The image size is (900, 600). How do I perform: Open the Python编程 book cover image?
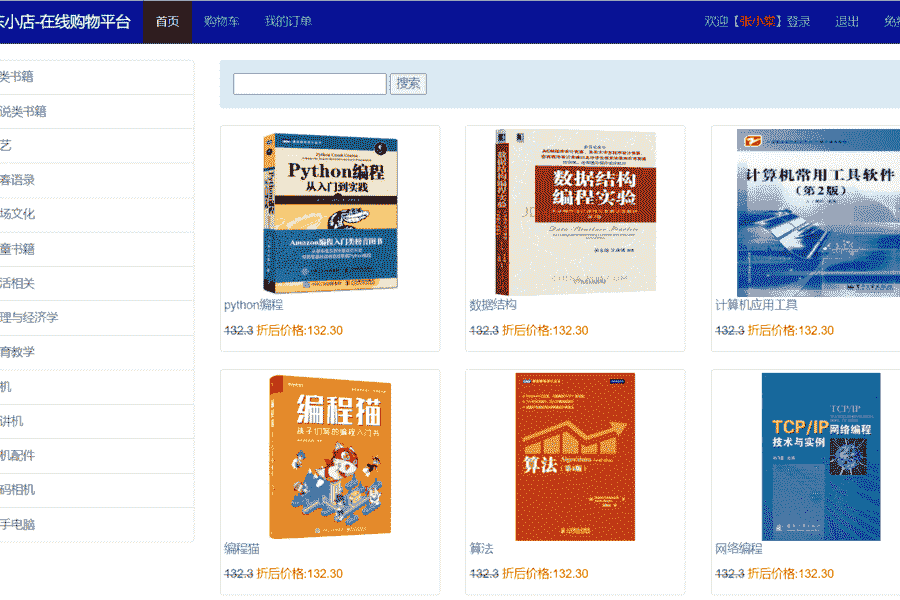[x=331, y=213]
